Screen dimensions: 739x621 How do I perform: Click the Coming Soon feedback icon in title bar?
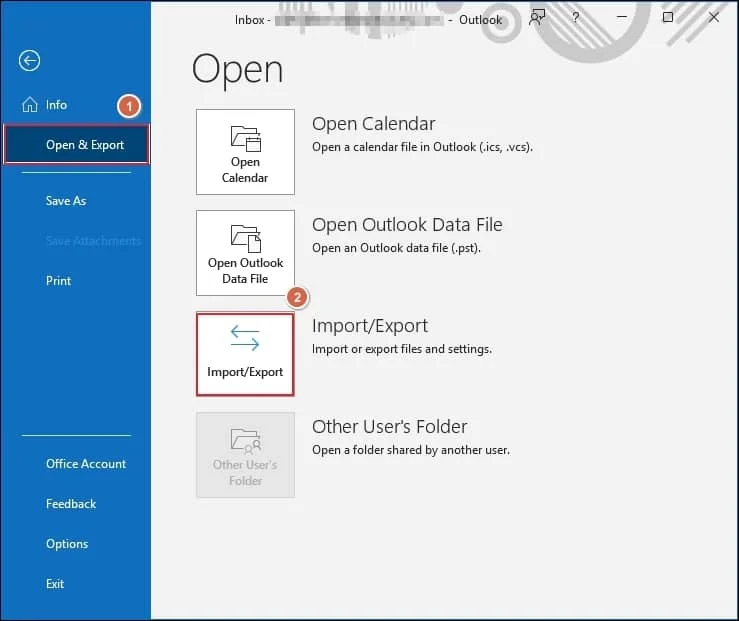pyautogui.click(x=537, y=17)
